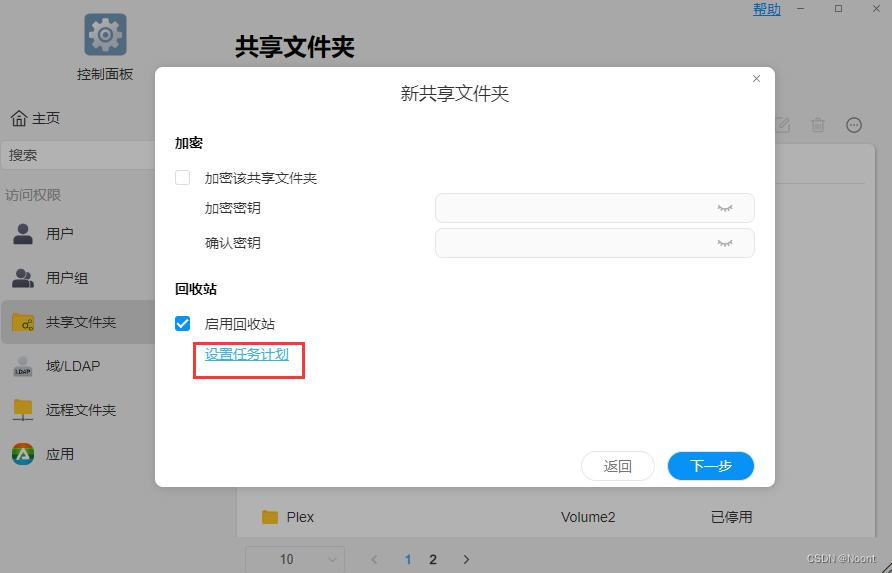The width and height of the screenshot is (892, 573).
Task: Open the items-per-page dropdown showing 10
Action: (x=295, y=559)
